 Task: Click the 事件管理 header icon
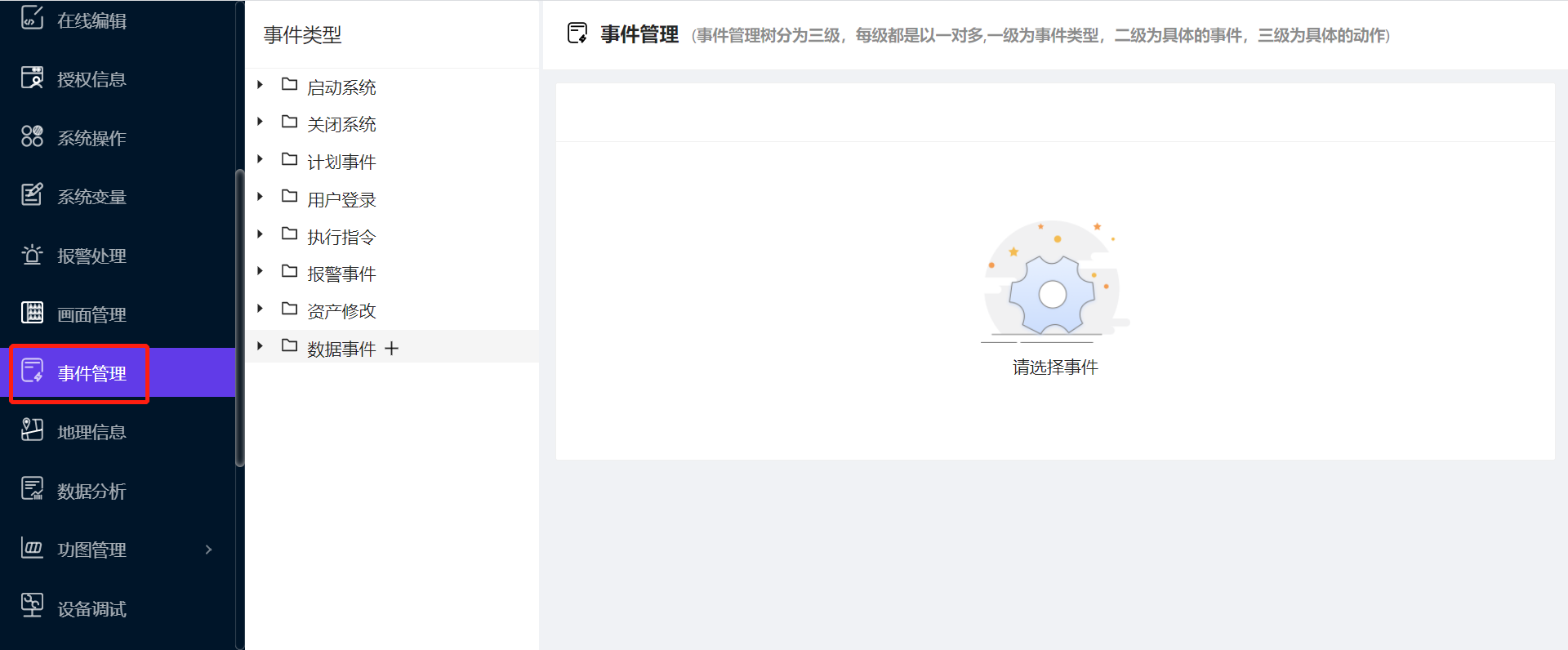(x=577, y=33)
